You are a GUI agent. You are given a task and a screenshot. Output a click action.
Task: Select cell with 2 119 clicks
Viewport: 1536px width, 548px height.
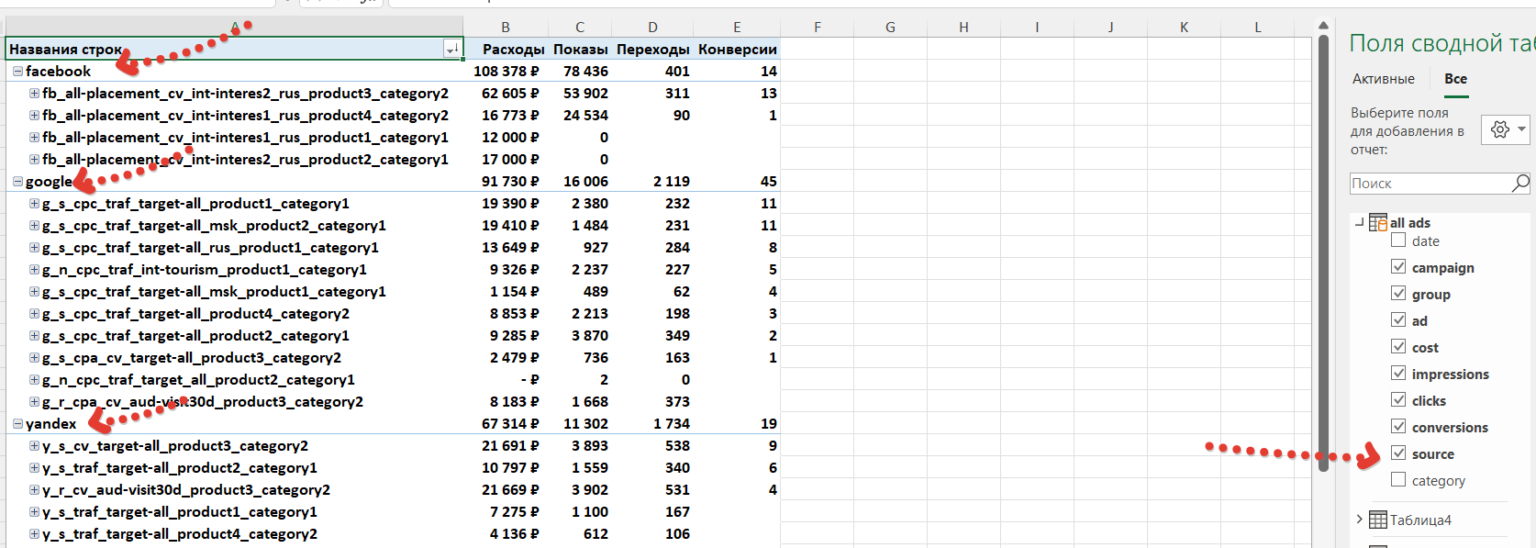[x=652, y=181]
